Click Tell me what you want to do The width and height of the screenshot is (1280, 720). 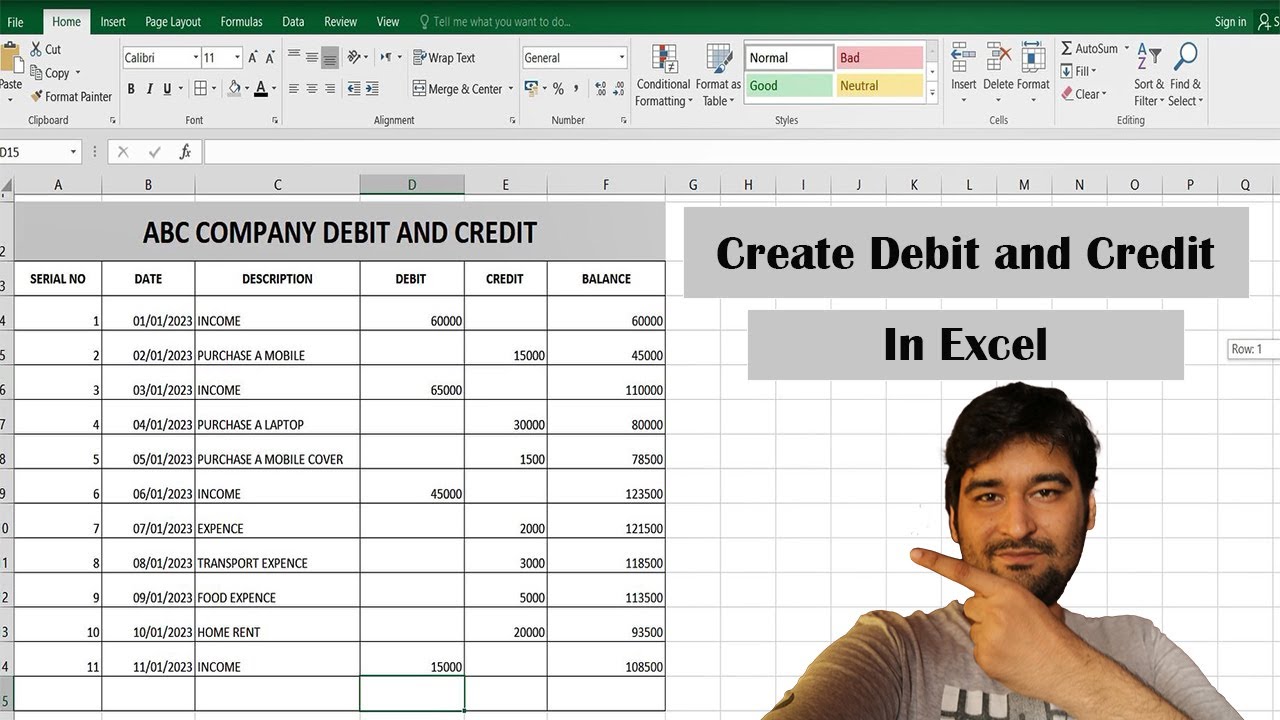[x=495, y=22]
